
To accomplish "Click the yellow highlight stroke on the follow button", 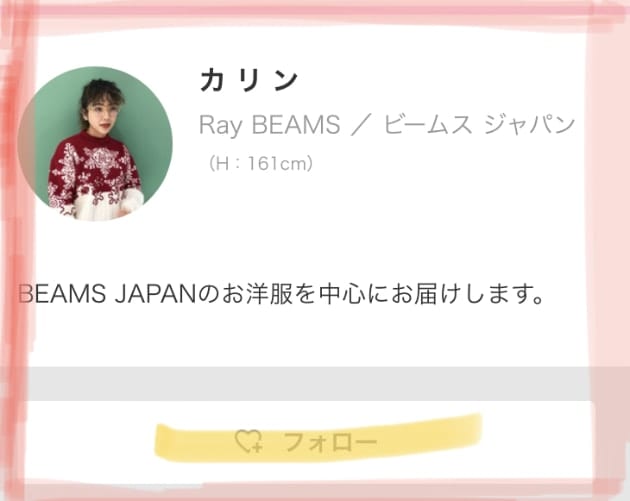I will pos(318,438).
